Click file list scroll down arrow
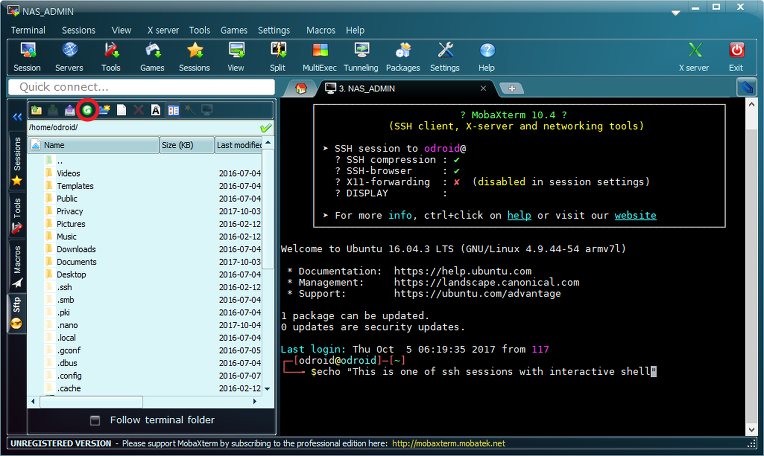 [267, 389]
